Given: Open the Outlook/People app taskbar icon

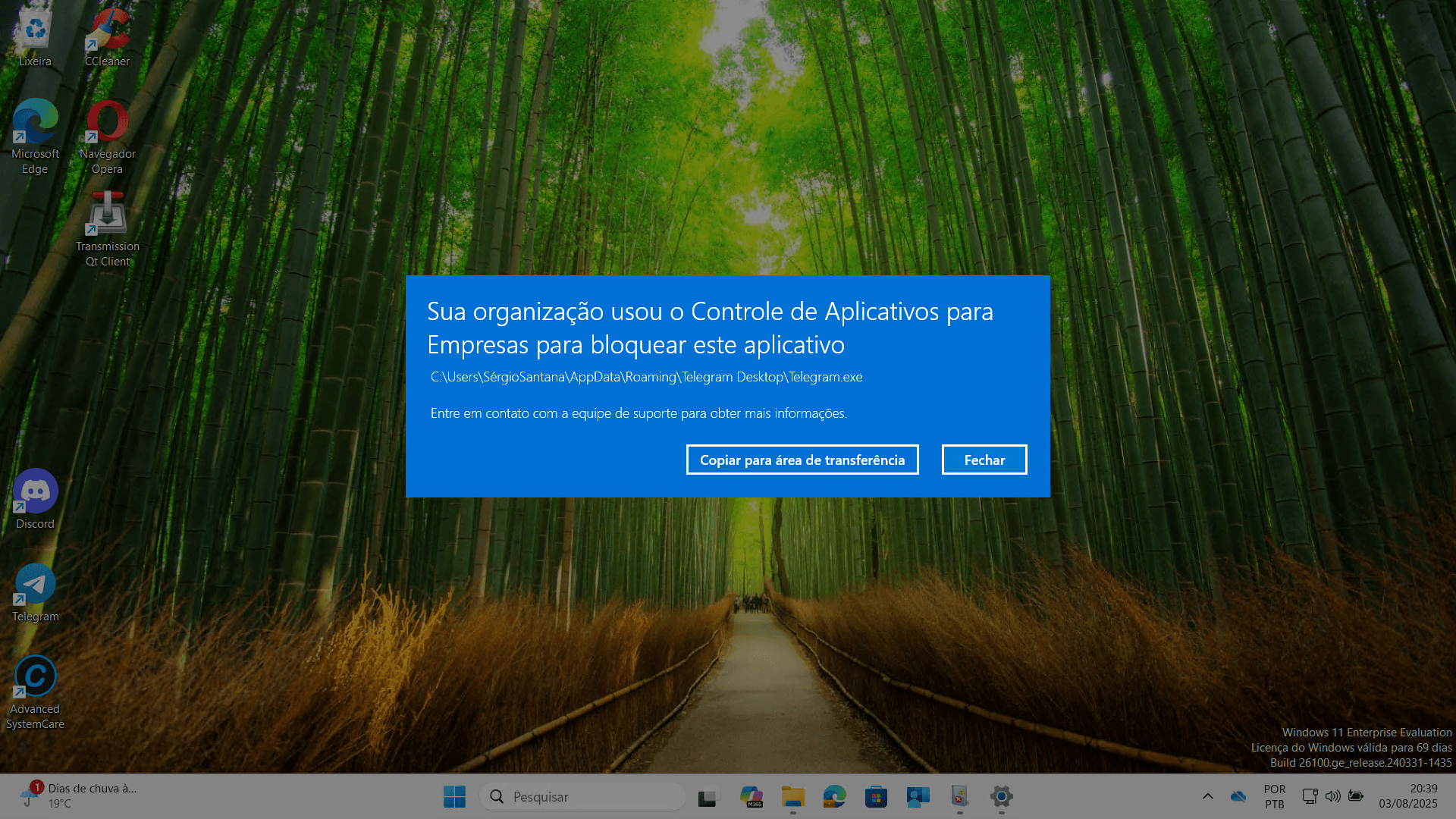Looking at the screenshot, I should 918,796.
